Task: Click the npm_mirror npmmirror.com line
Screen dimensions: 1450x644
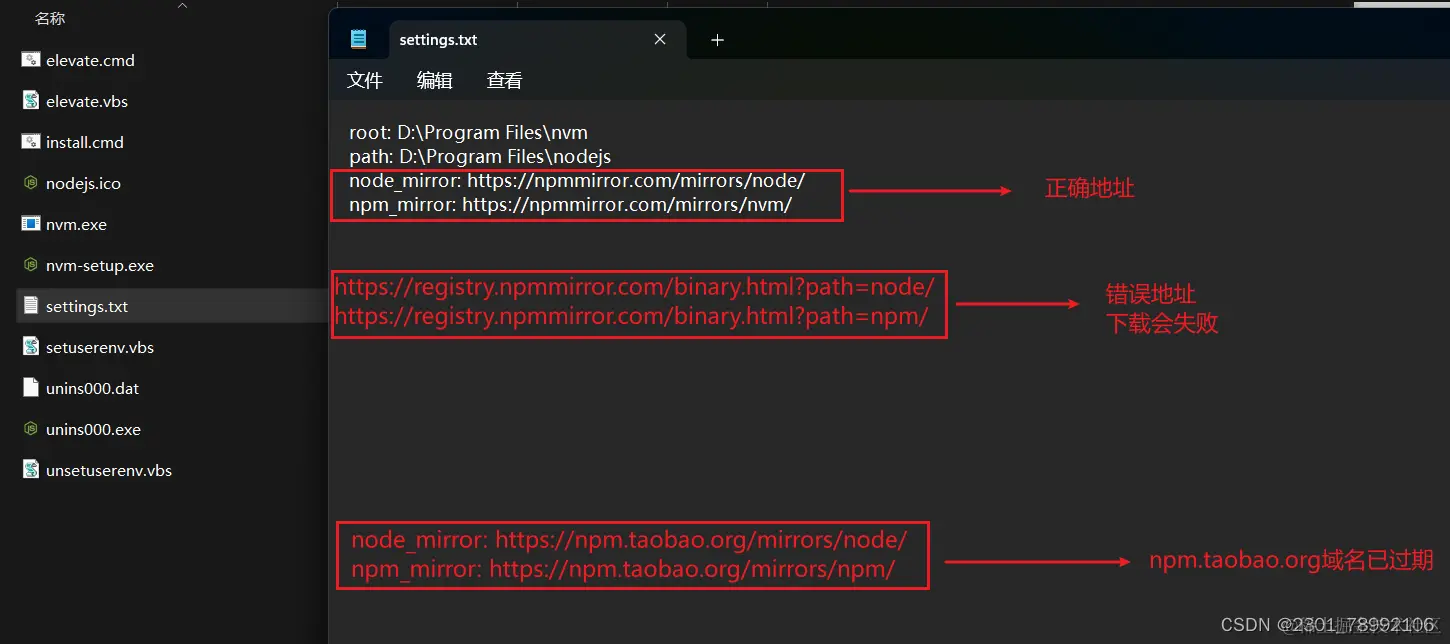Action: [x=570, y=205]
